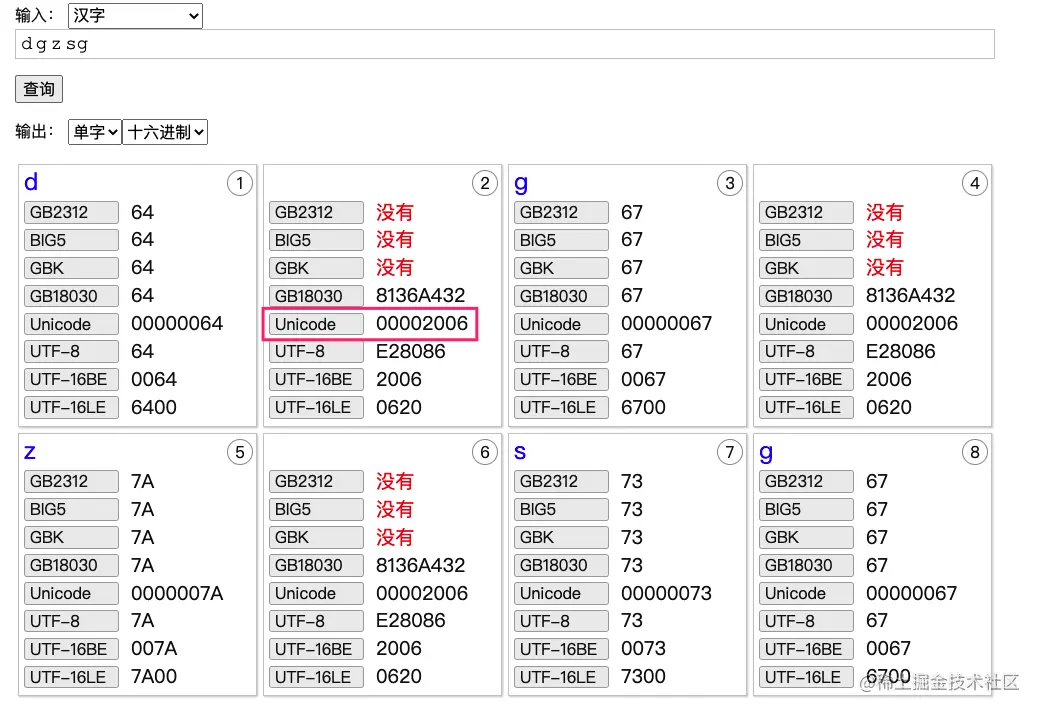Click the GB18030 button in card 2
The image size is (1040, 713).
coord(316,296)
